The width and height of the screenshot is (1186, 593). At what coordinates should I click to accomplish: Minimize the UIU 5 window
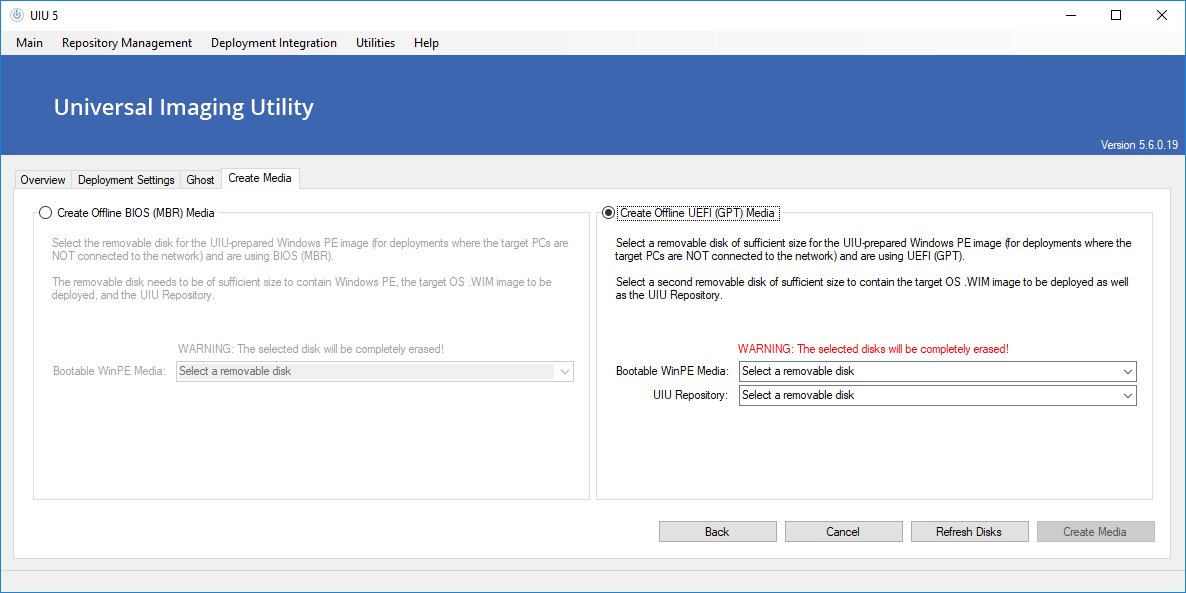(1070, 15)
